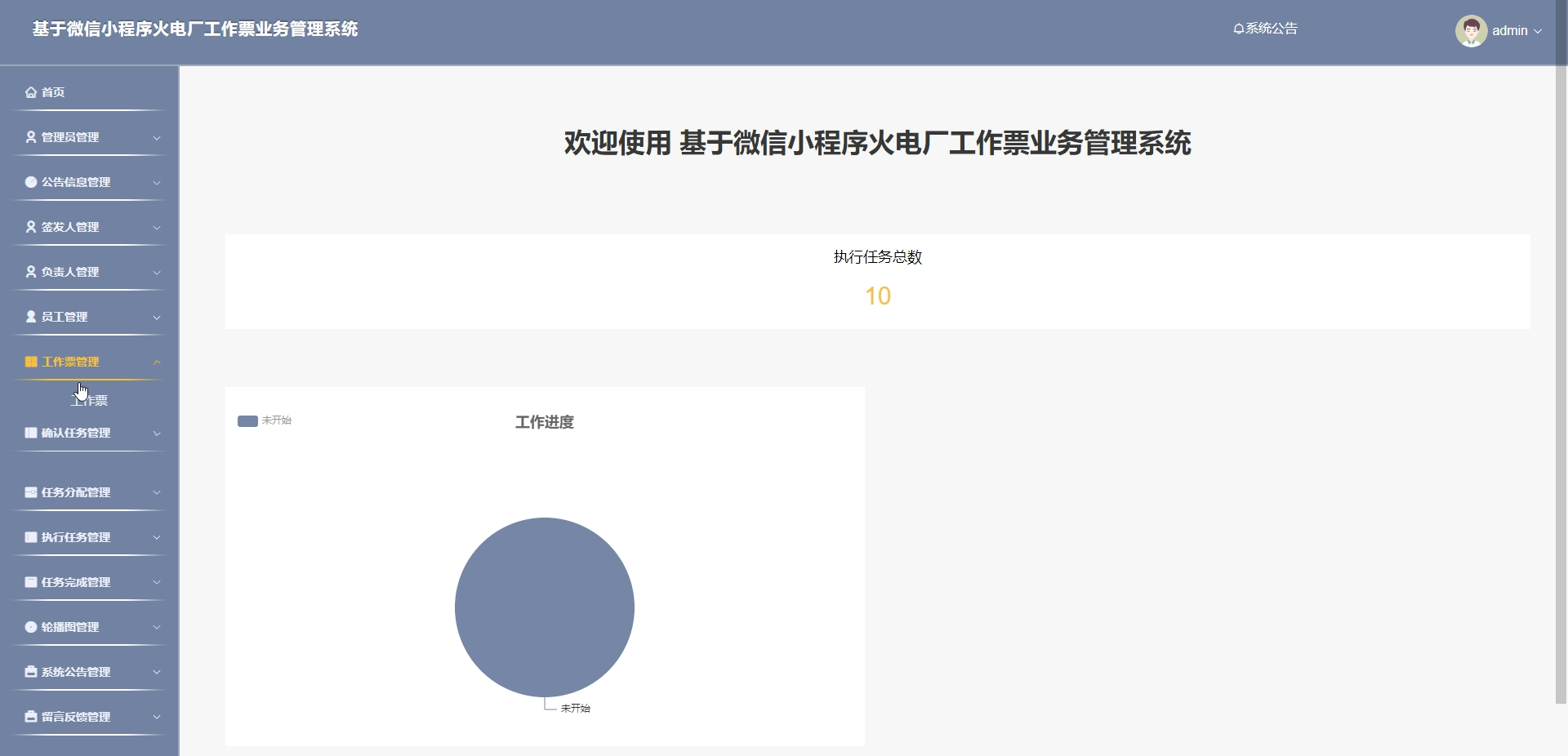The height and width of the screenshot is (756, 1568).
Task: Click the 留言反馈管理 icon
Action: 30,716
